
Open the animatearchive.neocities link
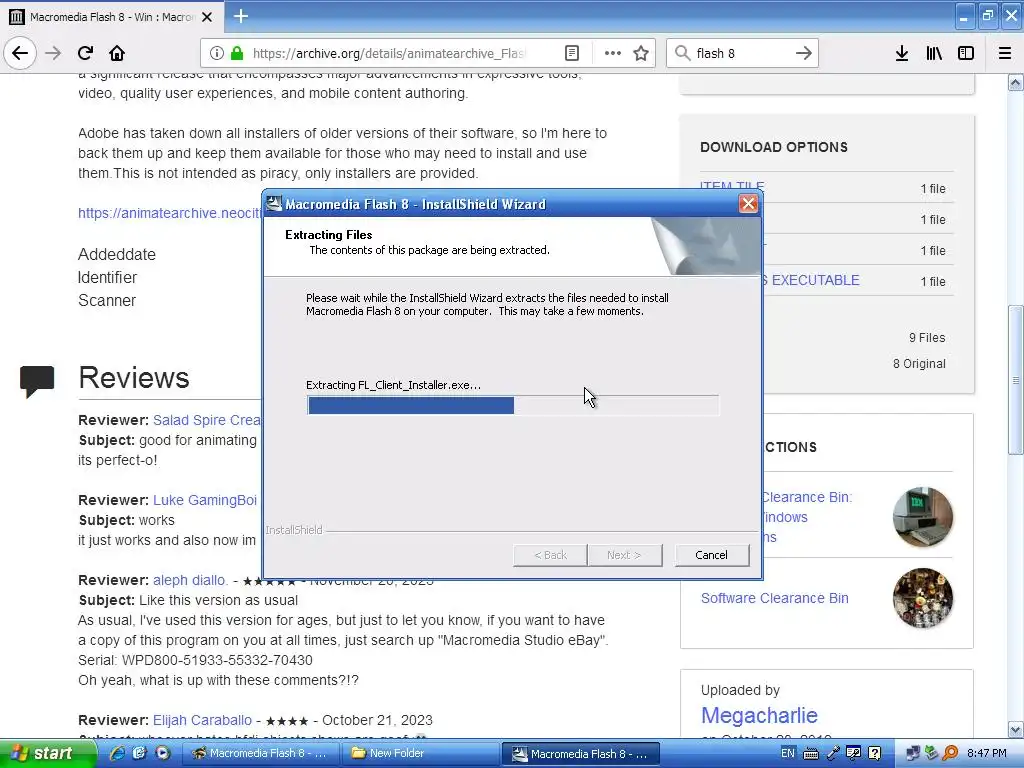[170, 213]
